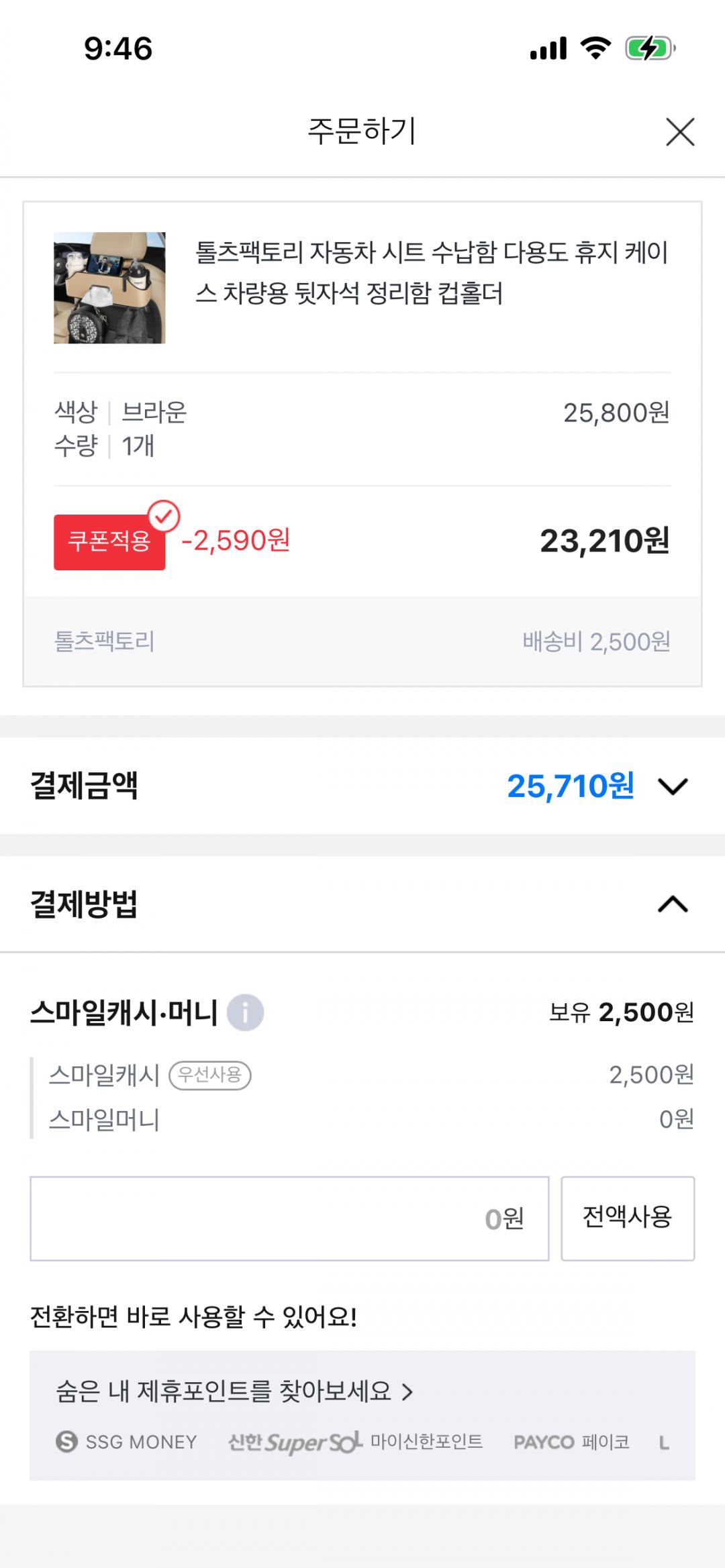Tap the battery charging status icon

[x=650, y=48]
